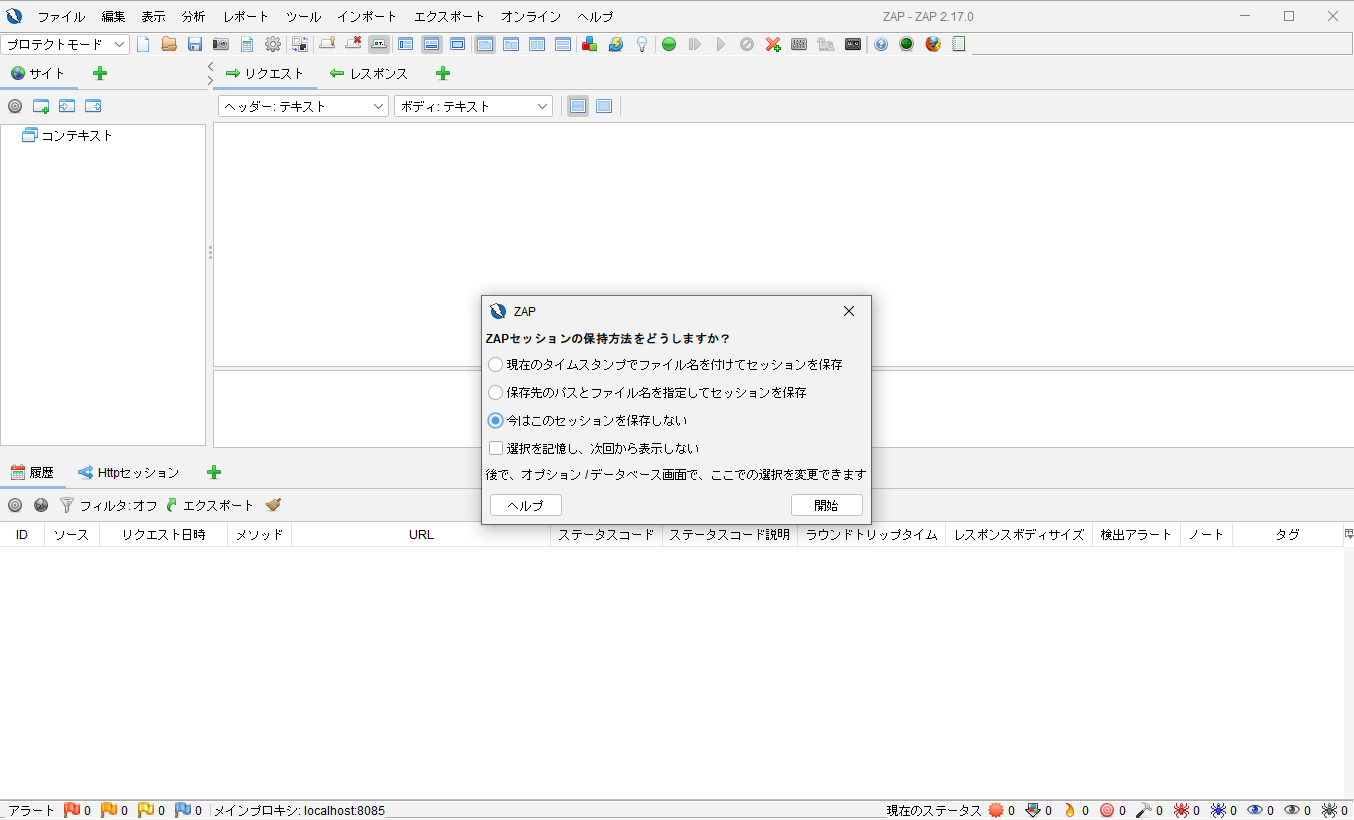
Task: Open the ファイル menu
Action: point(61,17)
